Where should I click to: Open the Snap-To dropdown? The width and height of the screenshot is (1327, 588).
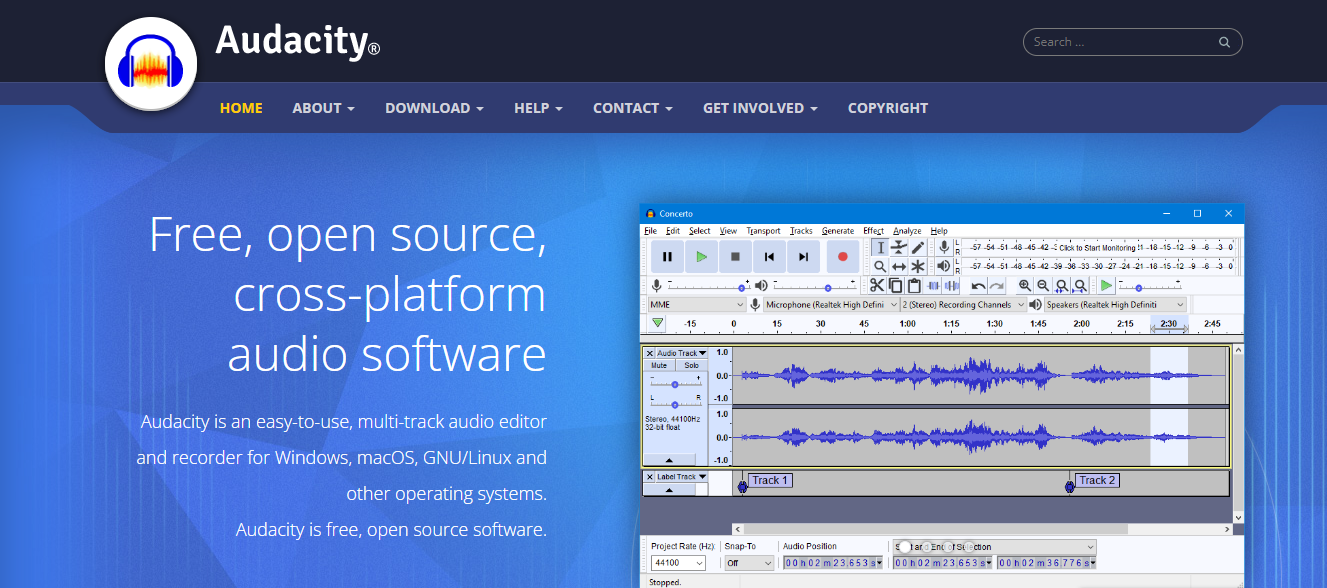749,563
